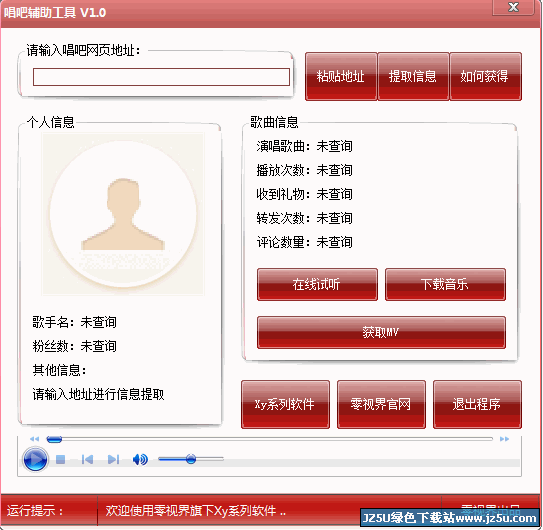Adjust the volume slider handle
This screenshot has width=543, height=530.
(191, 459)
